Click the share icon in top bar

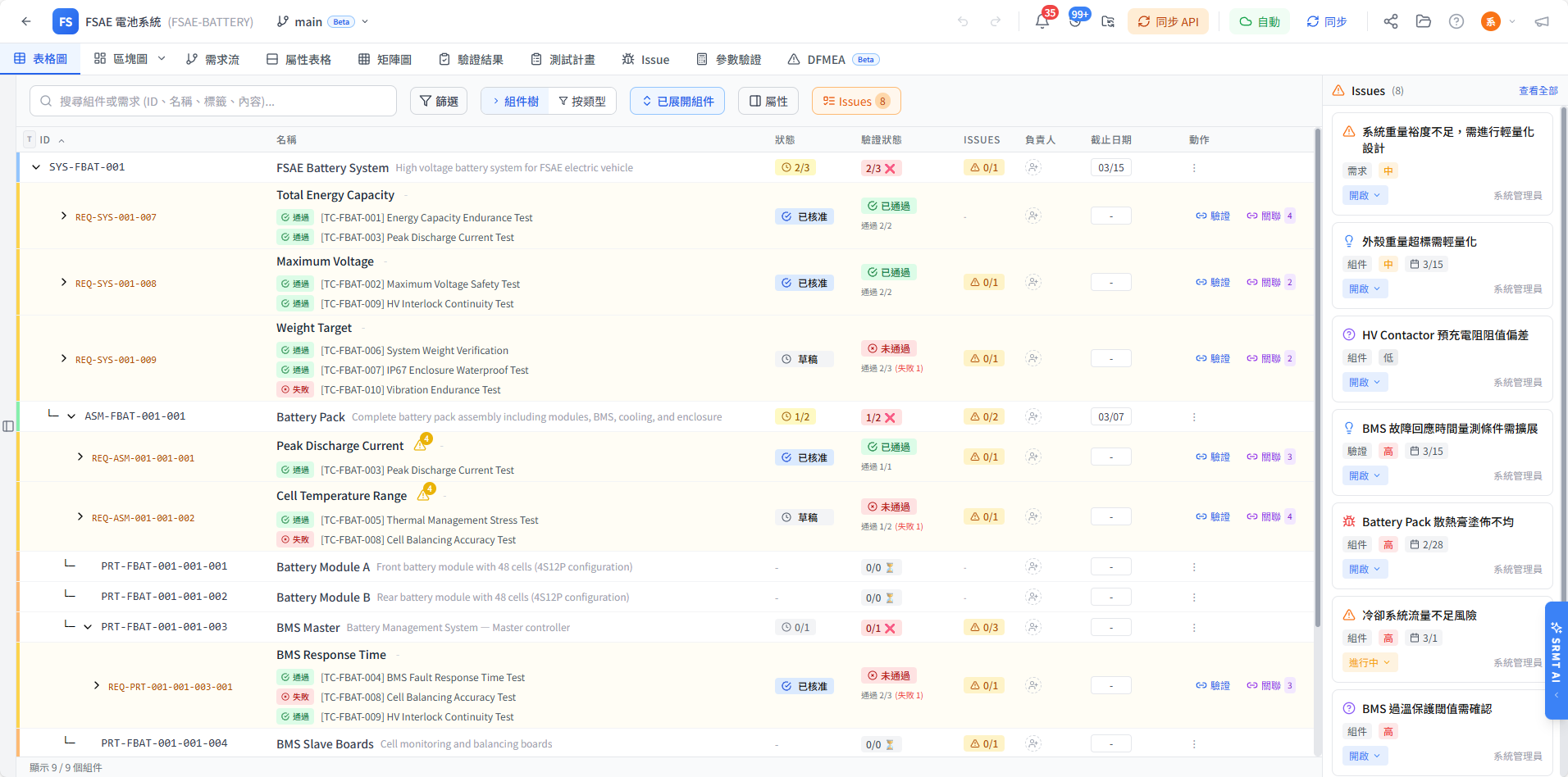pos(1391,22)
